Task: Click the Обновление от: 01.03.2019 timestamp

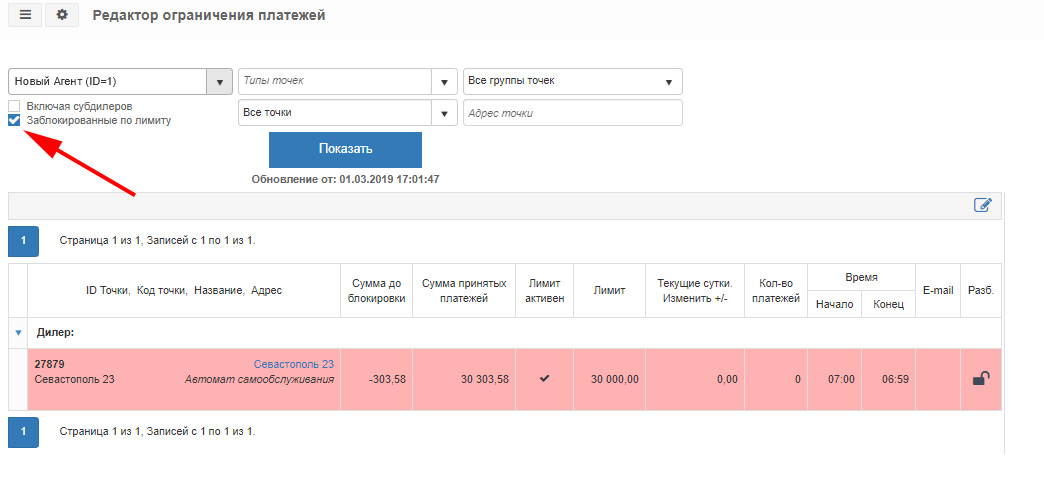Action: pyautogui.click(x=345, y=180)
